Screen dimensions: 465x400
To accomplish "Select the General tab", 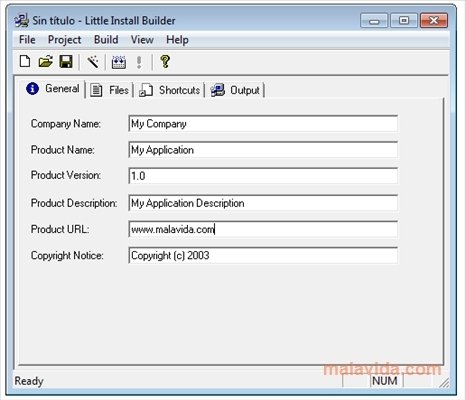I will [53, 89].
